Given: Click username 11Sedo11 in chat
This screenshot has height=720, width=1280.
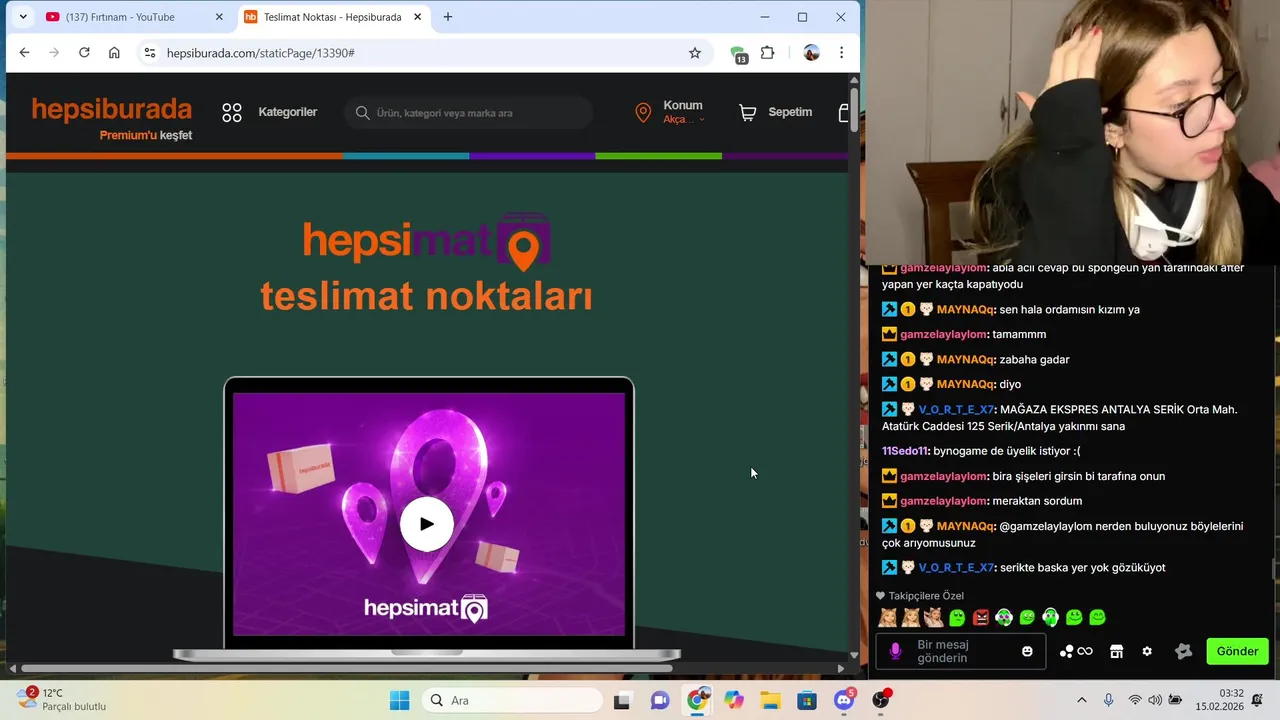Looking at the screenshot, I should tap(905, 451).
